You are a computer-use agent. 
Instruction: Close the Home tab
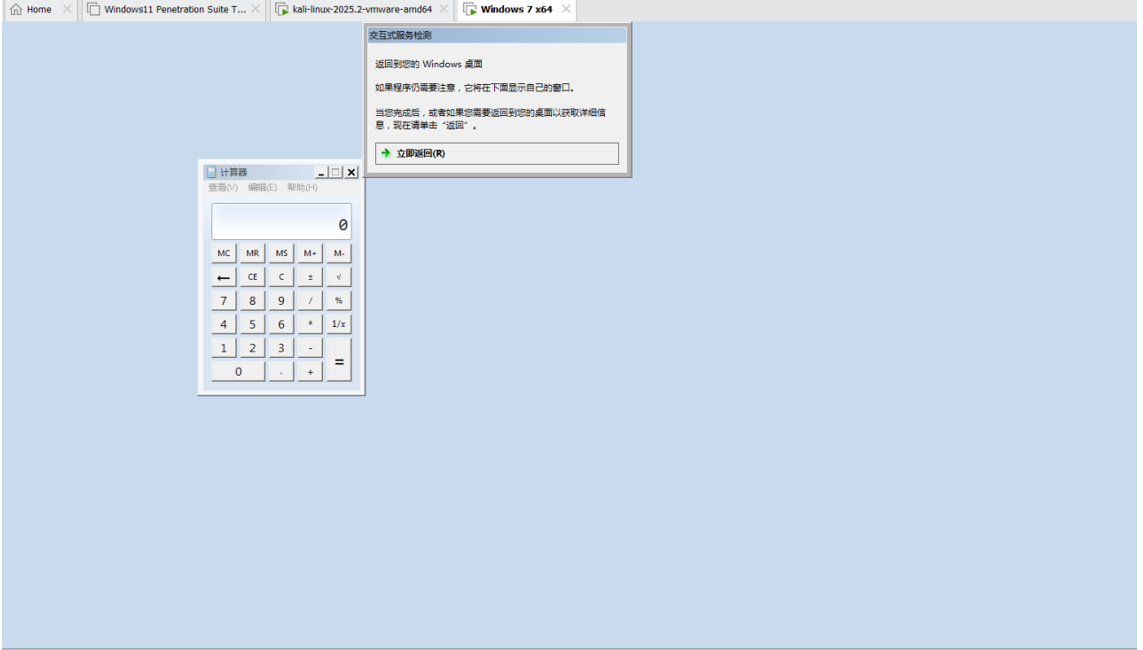coord(67,9)
